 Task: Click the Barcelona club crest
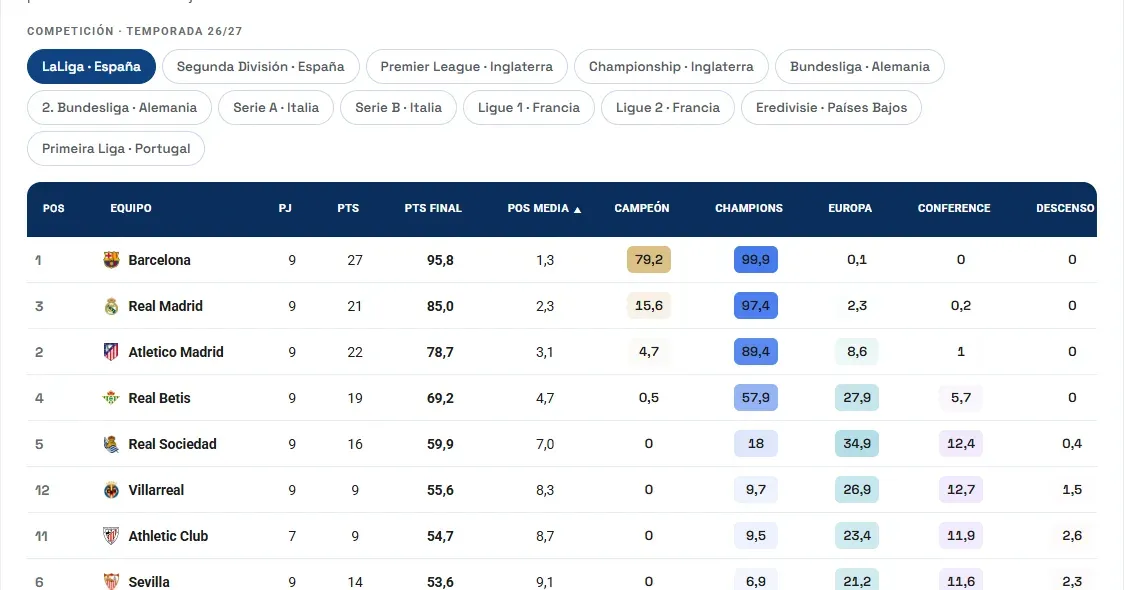pos(111,260)
